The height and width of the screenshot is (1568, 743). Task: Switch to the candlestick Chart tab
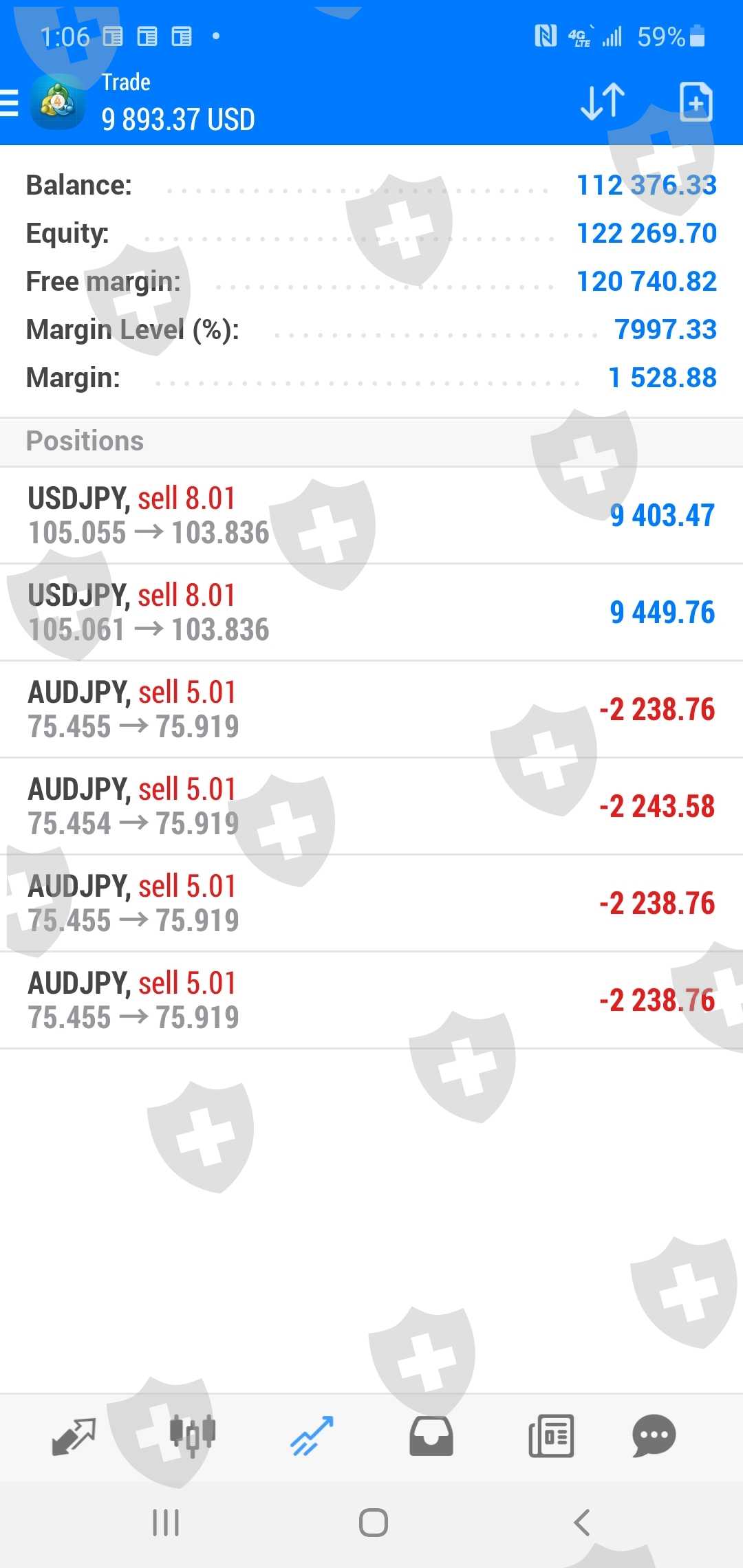tap(193, 1436)
